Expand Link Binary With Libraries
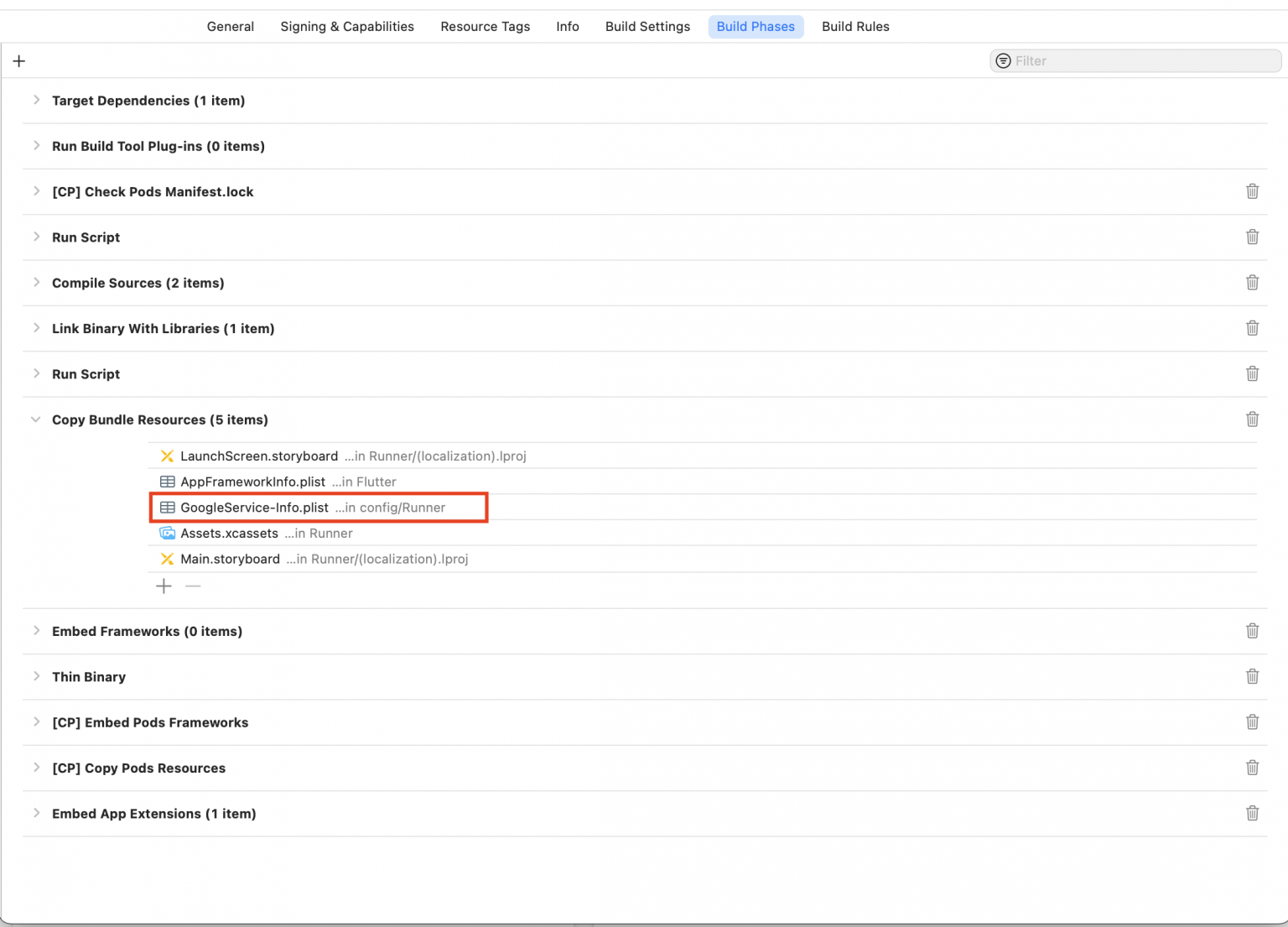This screenshot has width=1288, height=927. pyautogui.click(x=36, y=329)
